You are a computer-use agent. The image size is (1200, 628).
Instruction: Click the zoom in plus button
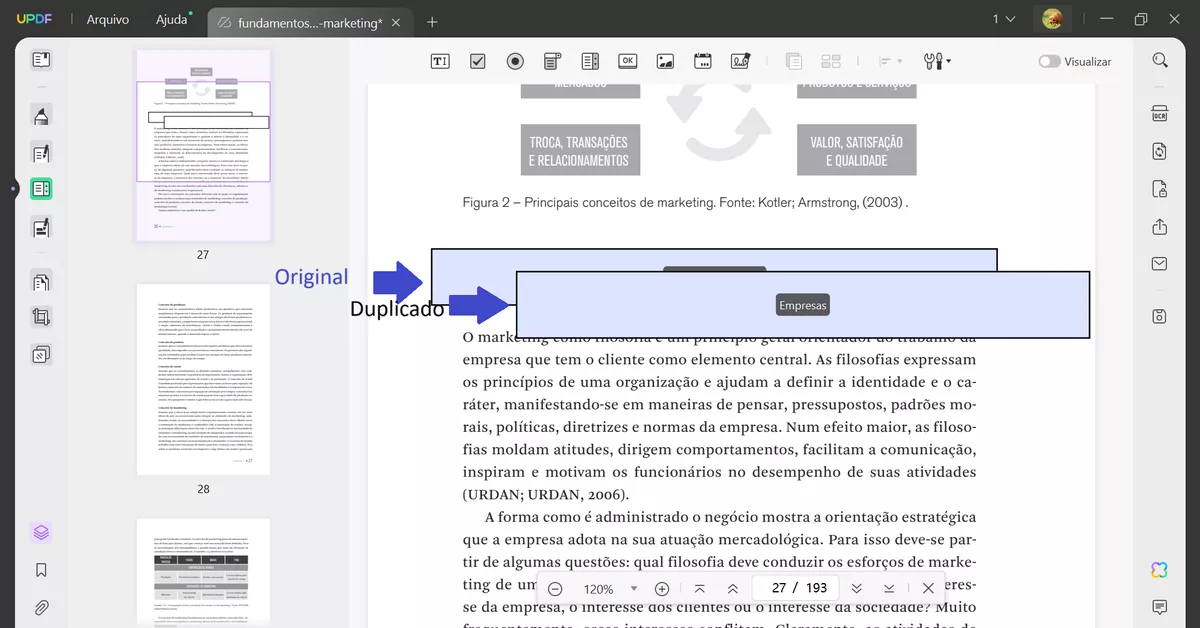pos(662,588)
